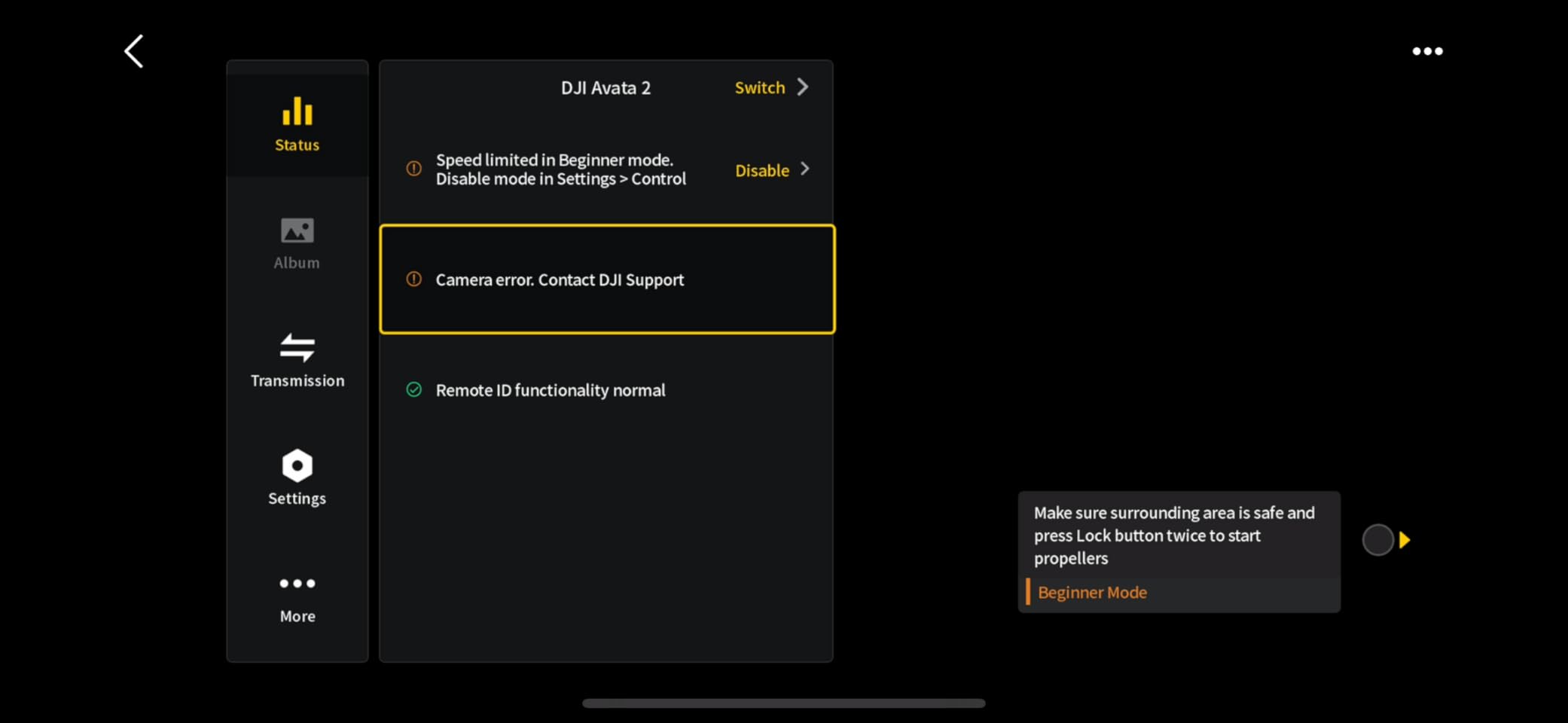Click the Camera error warning icon

pyautogui.click(x=413, y=279)
